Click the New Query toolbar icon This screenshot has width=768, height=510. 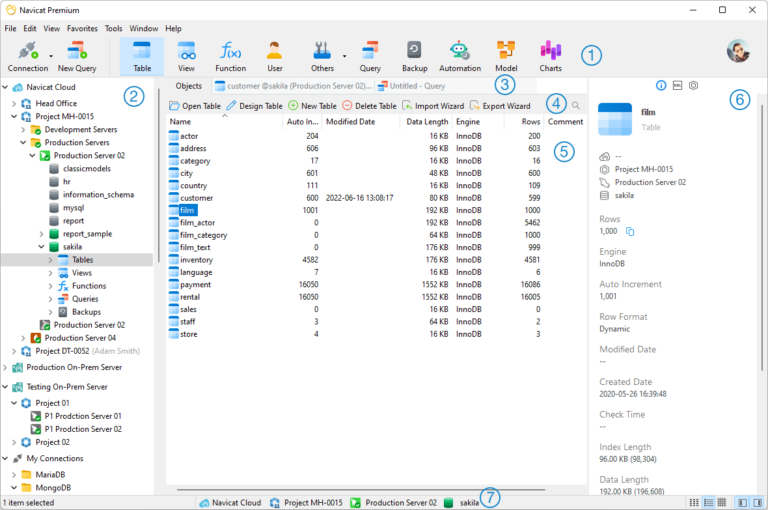(76, 55)
